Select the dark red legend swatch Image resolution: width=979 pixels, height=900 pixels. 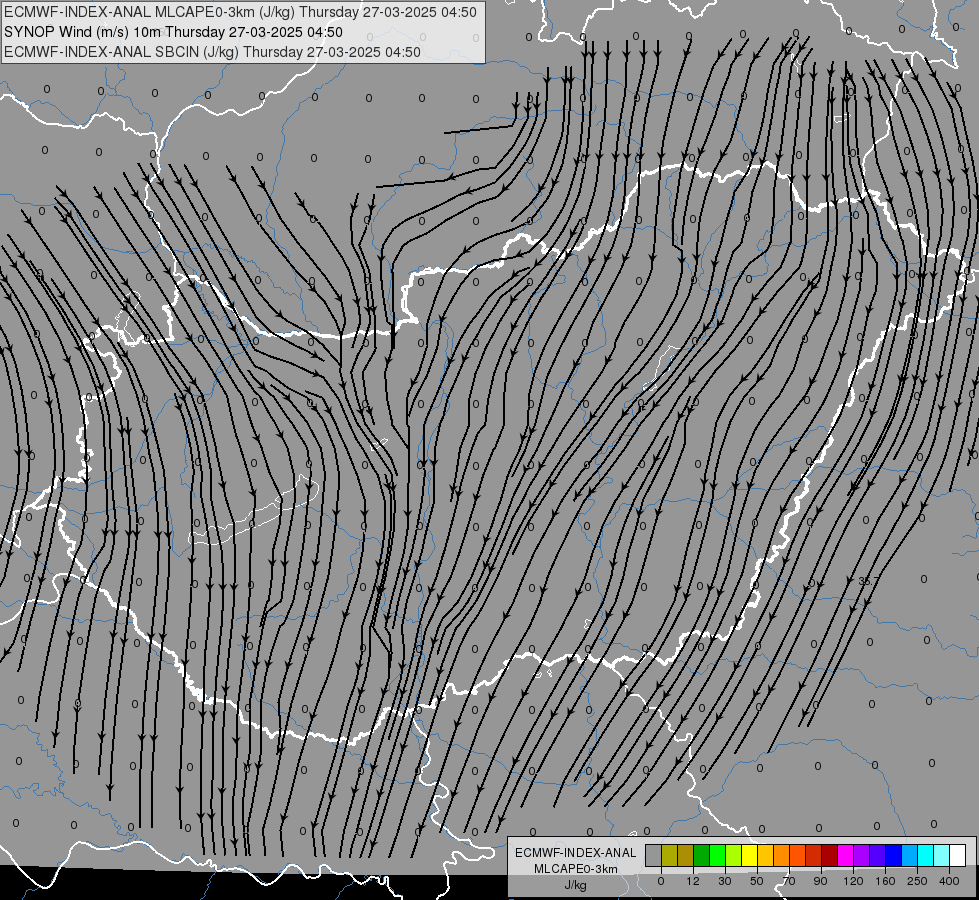click(829, 855)
